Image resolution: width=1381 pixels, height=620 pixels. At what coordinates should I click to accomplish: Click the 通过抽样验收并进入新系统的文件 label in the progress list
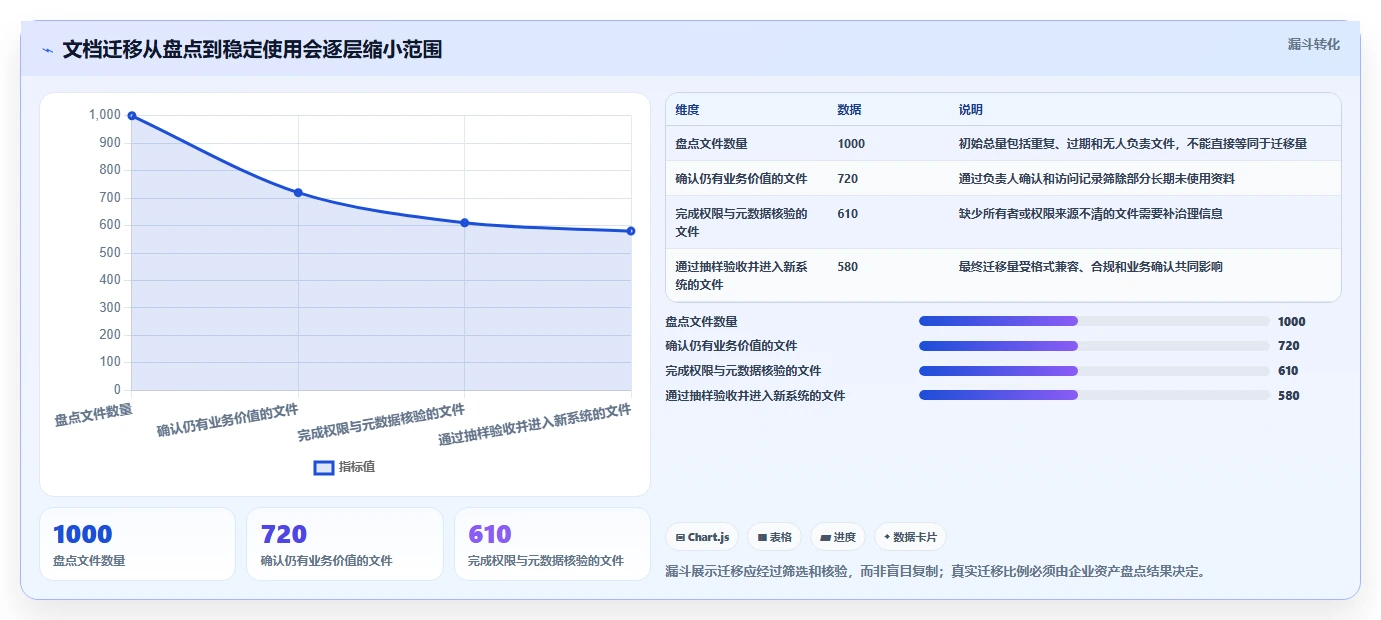[x=755, y=396]
